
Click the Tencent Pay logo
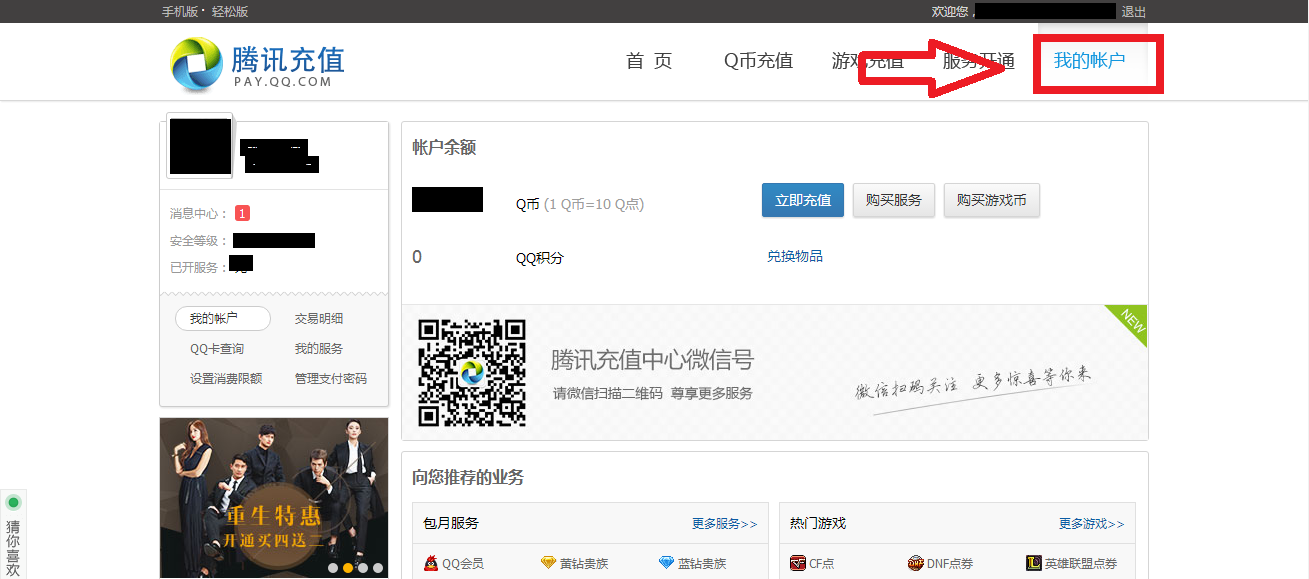pos(258,63)
